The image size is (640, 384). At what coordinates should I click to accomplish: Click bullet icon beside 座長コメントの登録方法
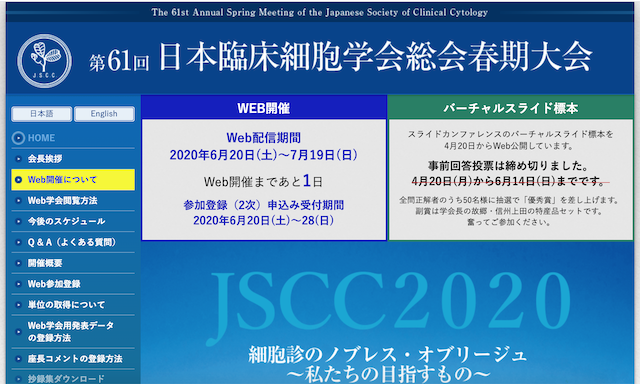pos(18,359)
